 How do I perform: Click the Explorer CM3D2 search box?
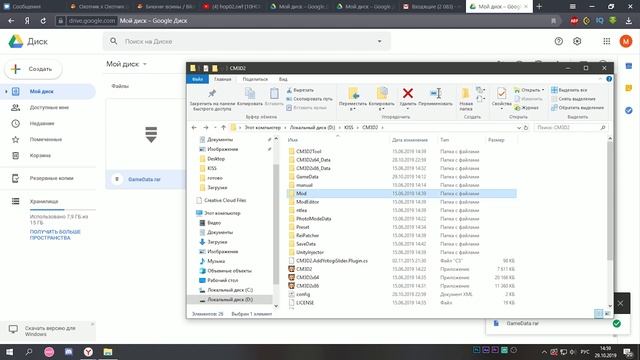tap(571, 128)
